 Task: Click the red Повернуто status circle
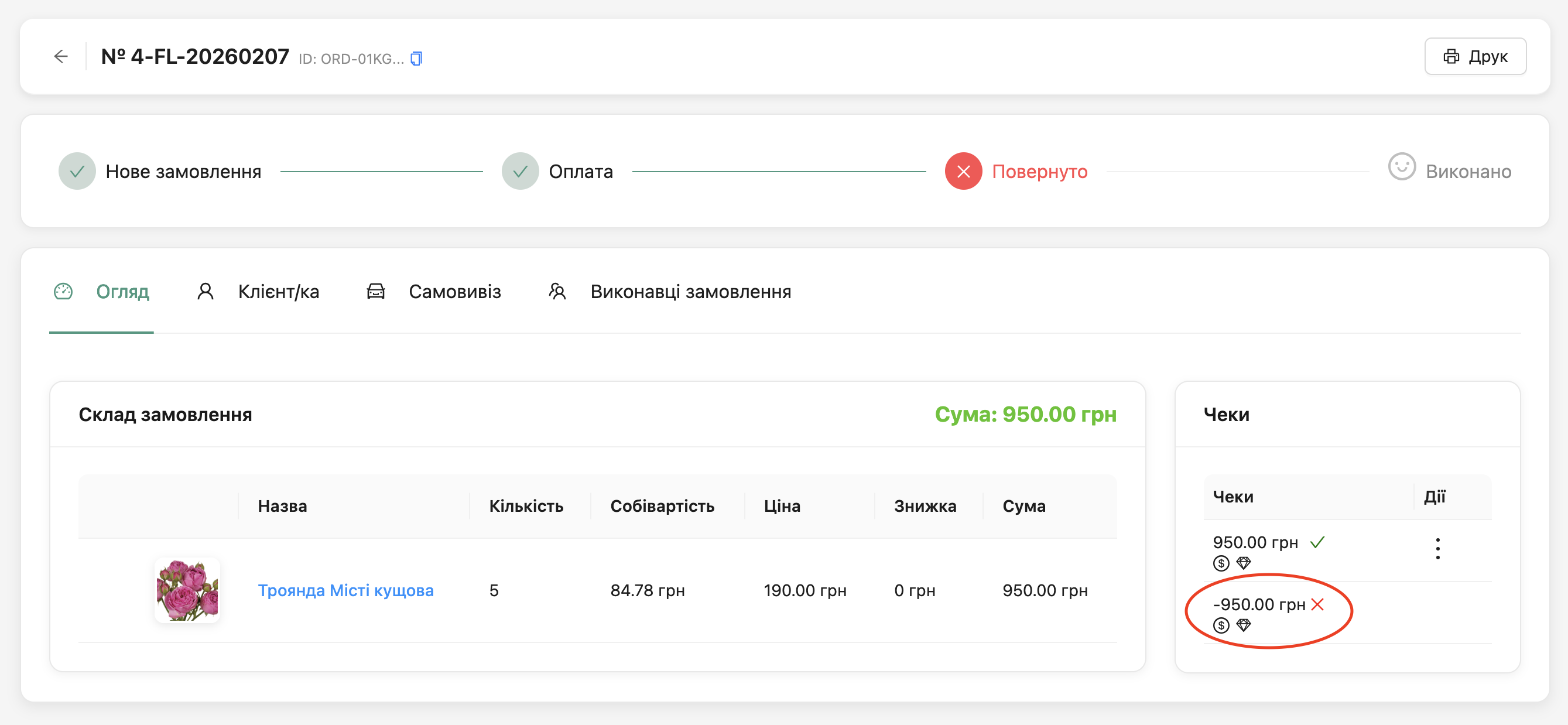[x=963, y=172]
